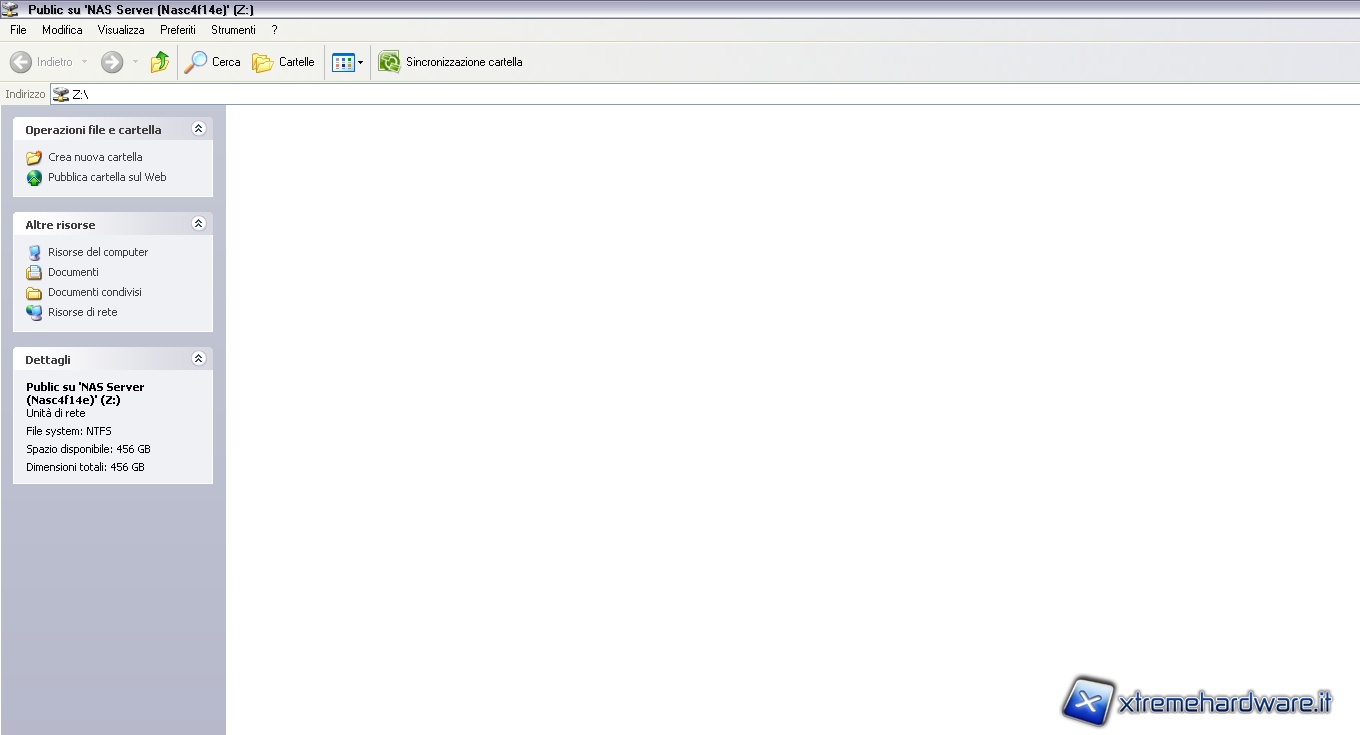Image resolution: width=1360 pixels, height=735 pixels.
Task: Click Pubblica cartella sul Web link
Action: 107,177
